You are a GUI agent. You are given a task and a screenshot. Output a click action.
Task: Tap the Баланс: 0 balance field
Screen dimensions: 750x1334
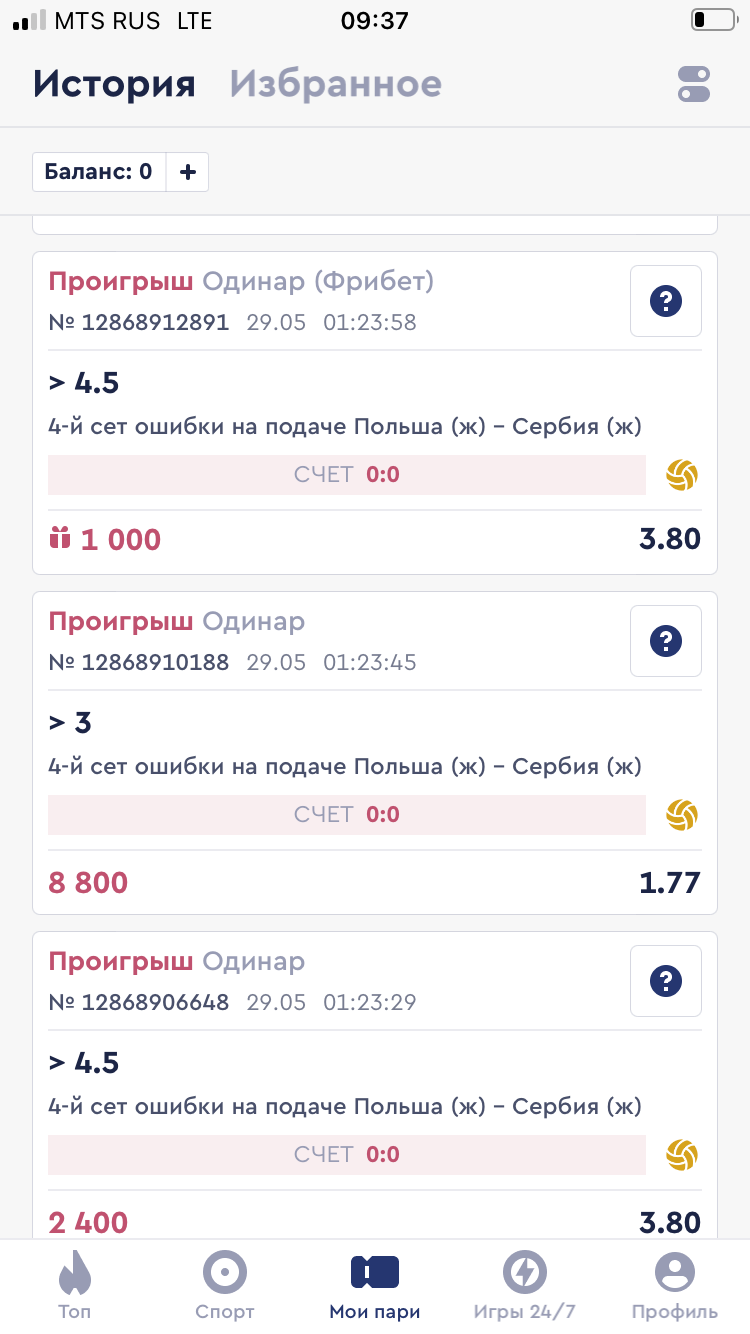point(99,172)
